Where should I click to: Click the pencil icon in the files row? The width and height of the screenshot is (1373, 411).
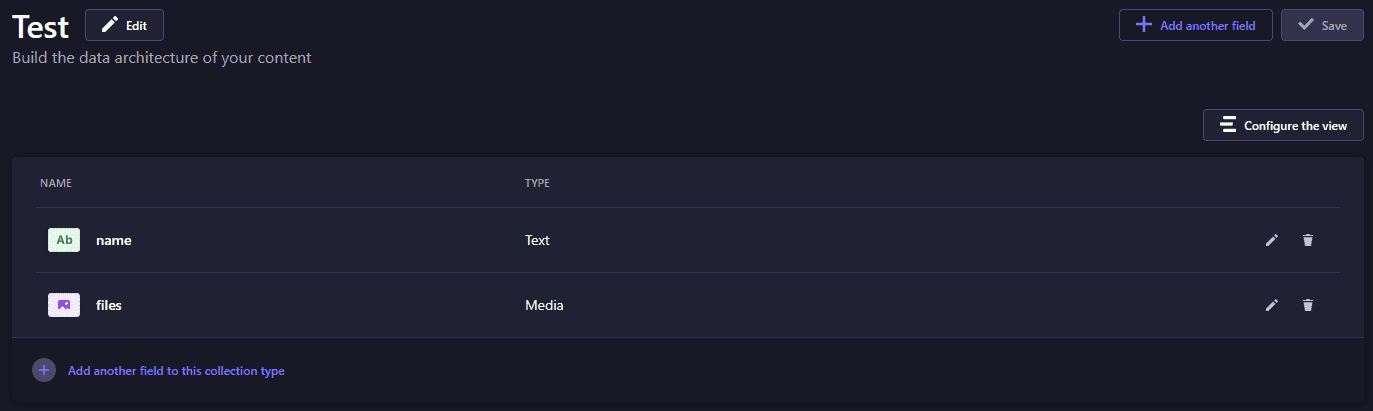coord(1272,305)
